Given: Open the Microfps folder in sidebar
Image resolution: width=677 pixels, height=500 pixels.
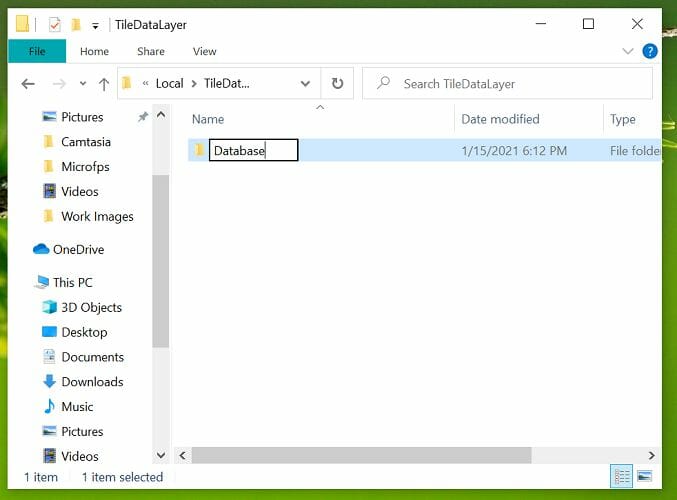Looking at the screenshot, I should [x=85, y=167].
